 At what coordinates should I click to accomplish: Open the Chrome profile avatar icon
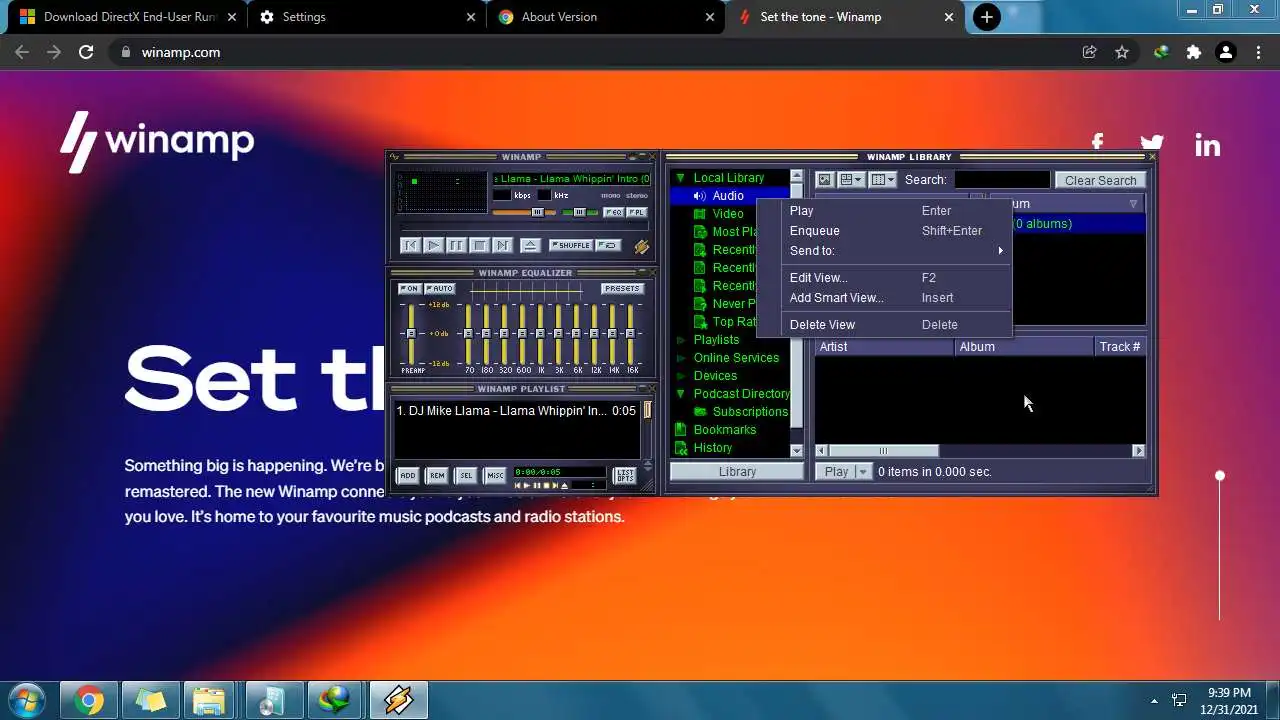click(x=1225, y=52)
